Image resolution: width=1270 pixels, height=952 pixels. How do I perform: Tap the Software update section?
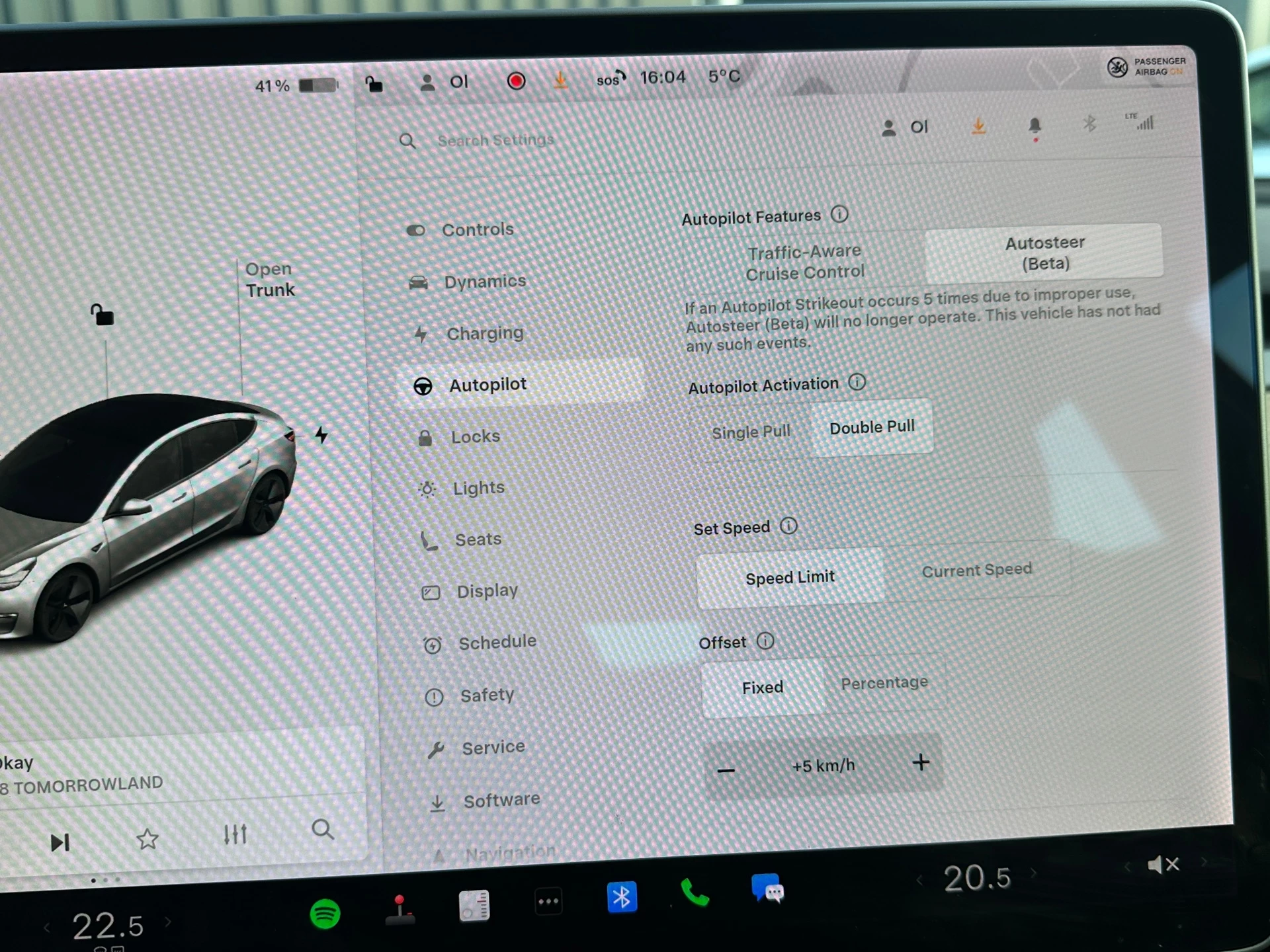click(x=501, y=799)
